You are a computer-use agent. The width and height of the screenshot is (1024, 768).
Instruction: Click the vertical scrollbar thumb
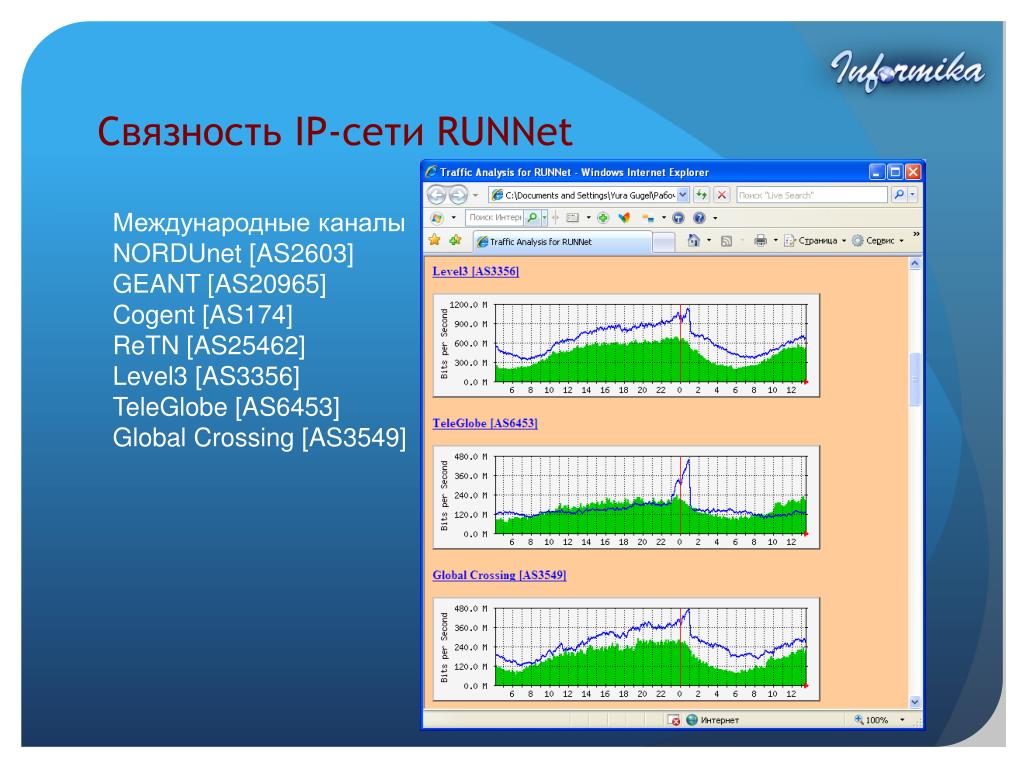(915, 379)
